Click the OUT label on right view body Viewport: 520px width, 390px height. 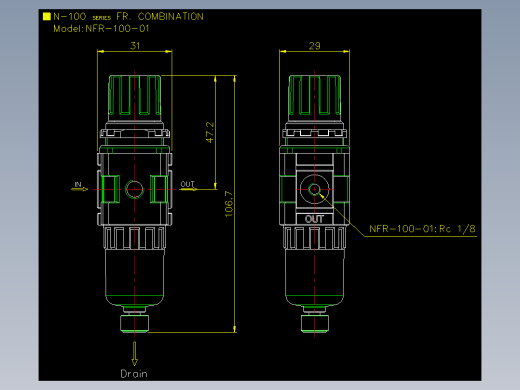(314, 219)
